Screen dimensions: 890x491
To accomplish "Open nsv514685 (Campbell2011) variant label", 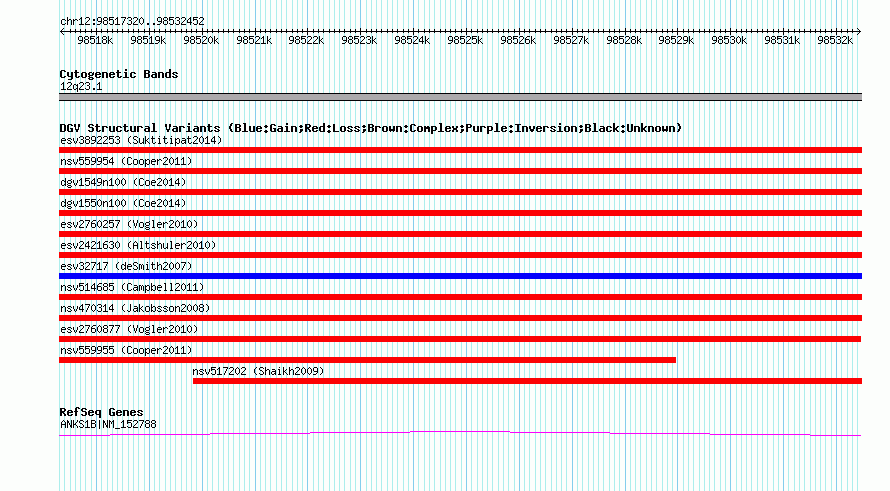I will 132,287.
